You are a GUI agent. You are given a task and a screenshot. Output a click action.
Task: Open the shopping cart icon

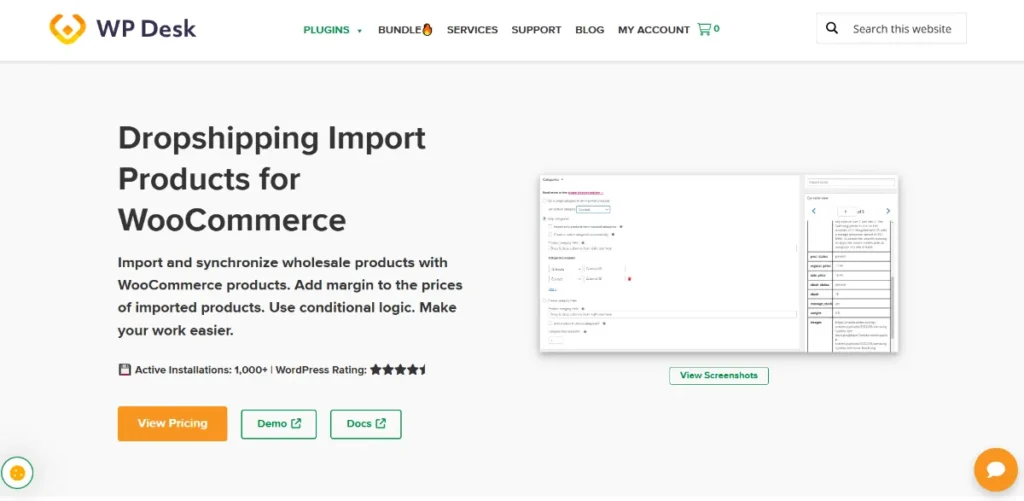click(704, 29)
